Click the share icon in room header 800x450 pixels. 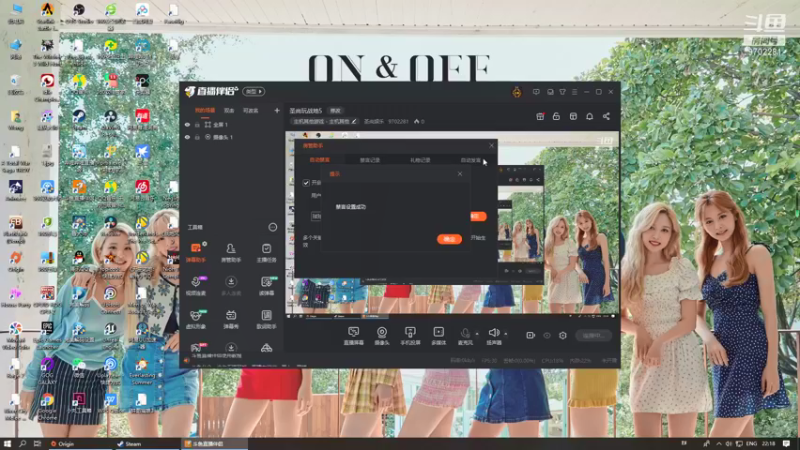(x=606, y=116)
